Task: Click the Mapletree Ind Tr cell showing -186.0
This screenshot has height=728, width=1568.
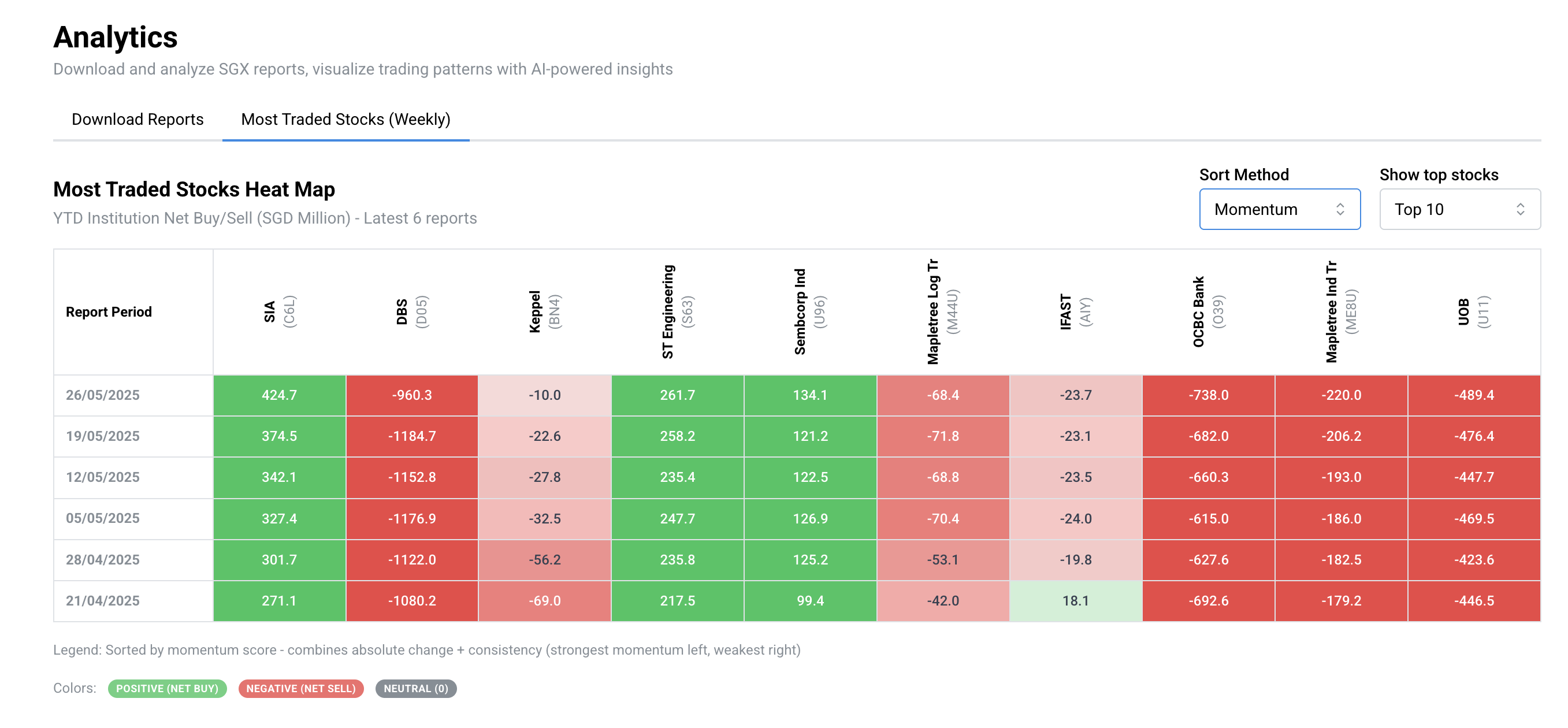Action: tap(1341, 519)
